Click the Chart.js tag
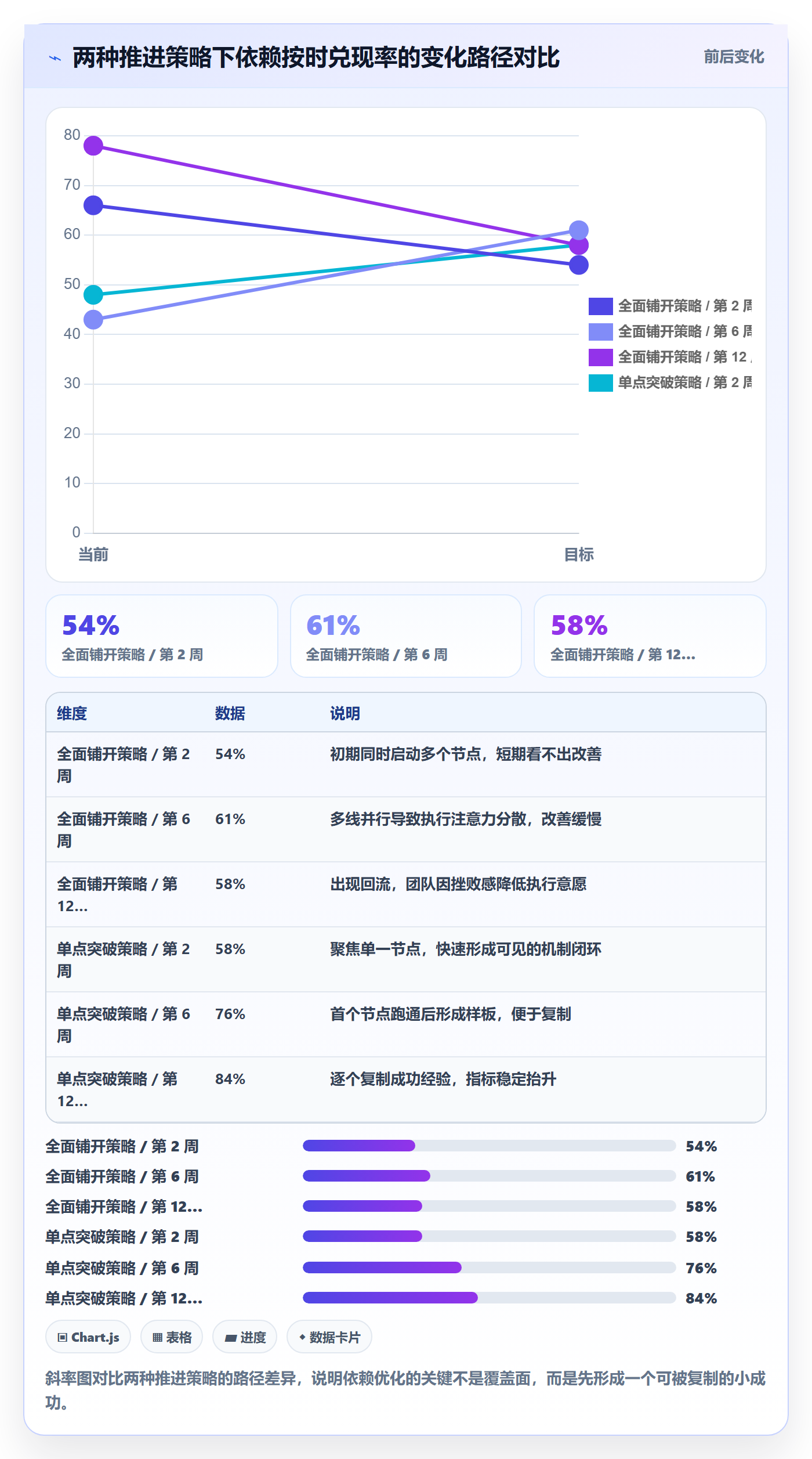This screenshot has width=812, height=1459. pos(88,1337)
